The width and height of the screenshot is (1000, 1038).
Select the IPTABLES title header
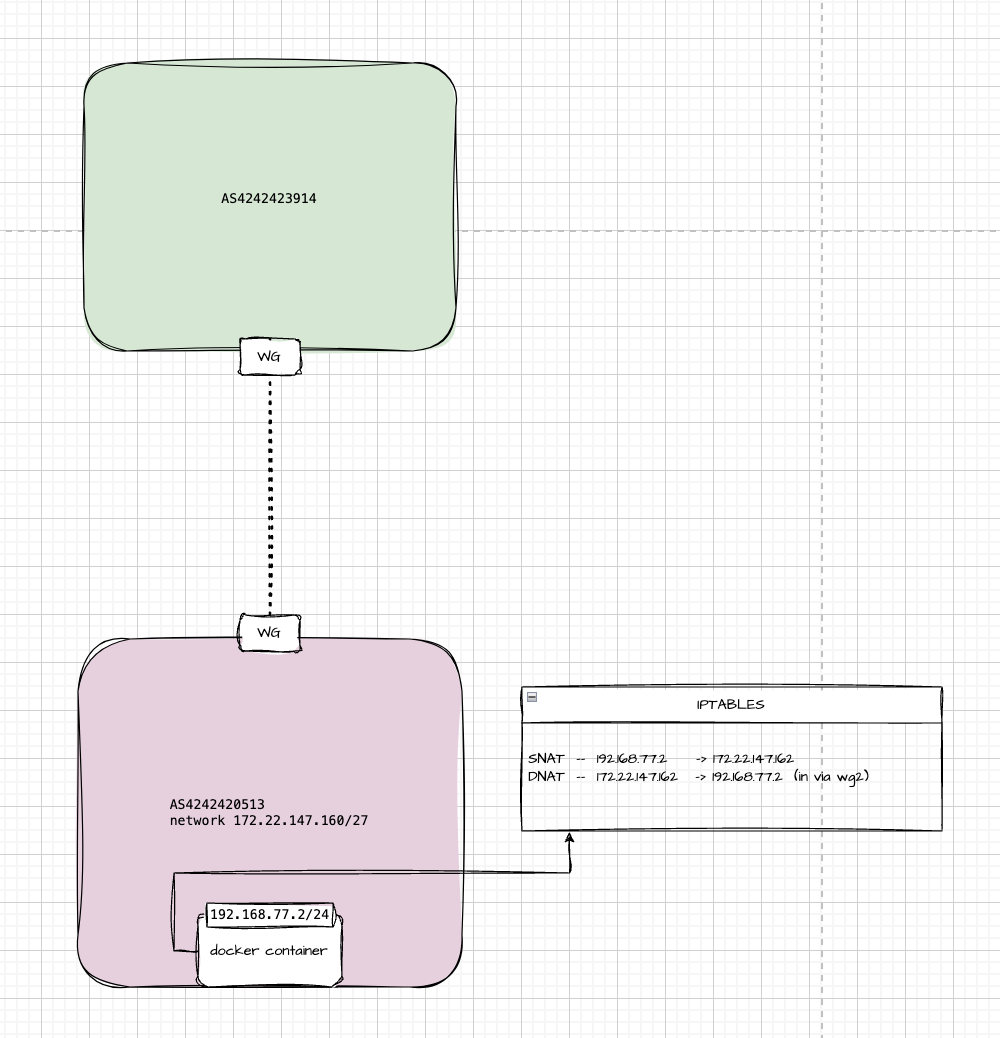point(730,704)
